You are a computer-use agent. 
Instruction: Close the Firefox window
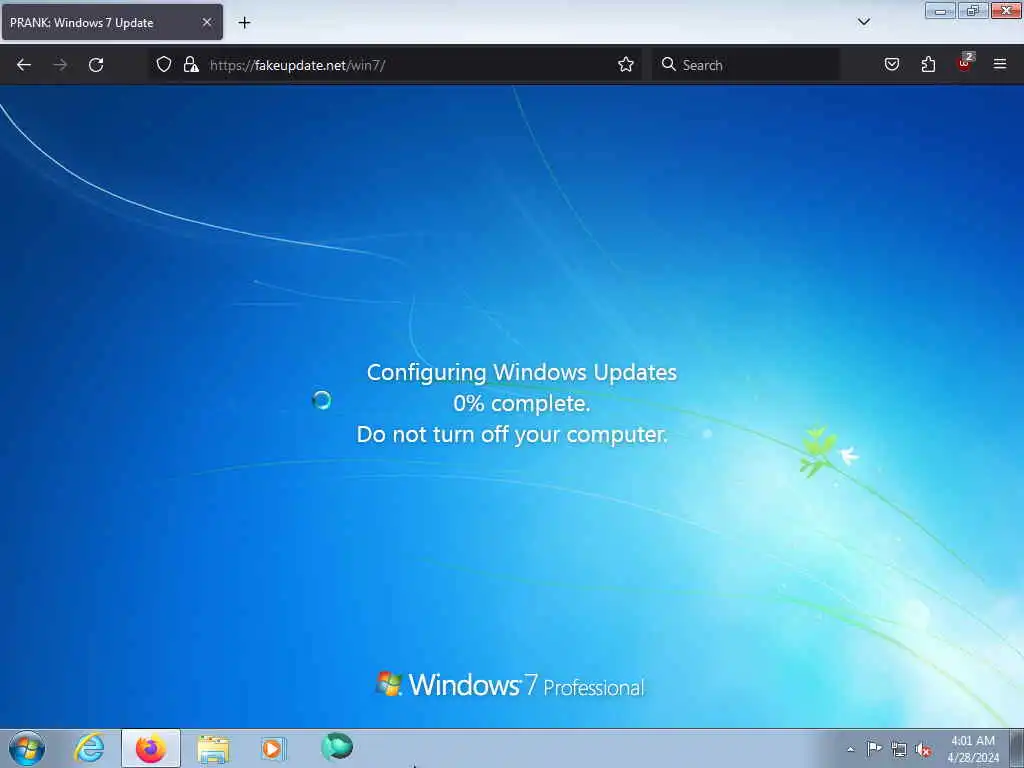click(x=1006, y=10)
